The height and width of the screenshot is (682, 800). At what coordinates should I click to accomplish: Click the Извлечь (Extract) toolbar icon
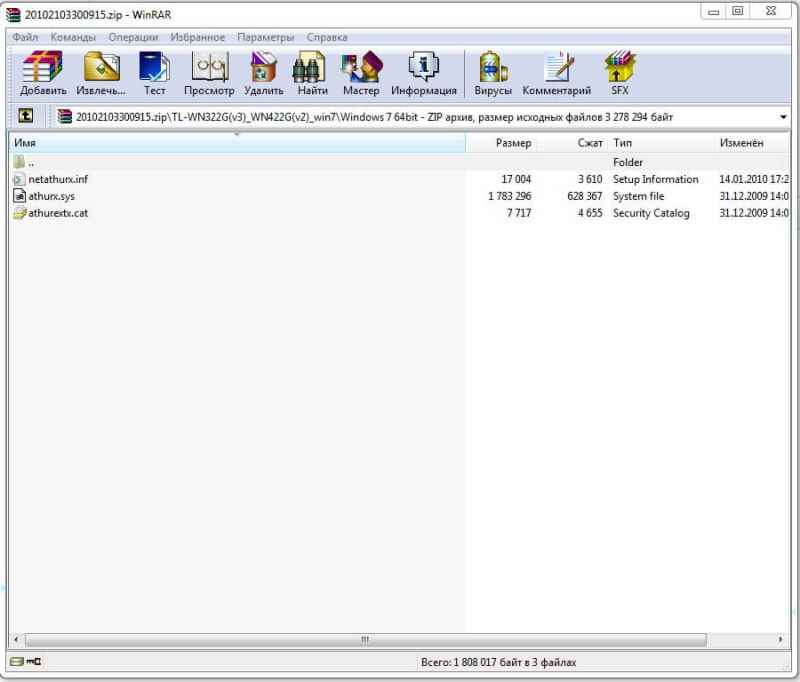tap(101, 73)
